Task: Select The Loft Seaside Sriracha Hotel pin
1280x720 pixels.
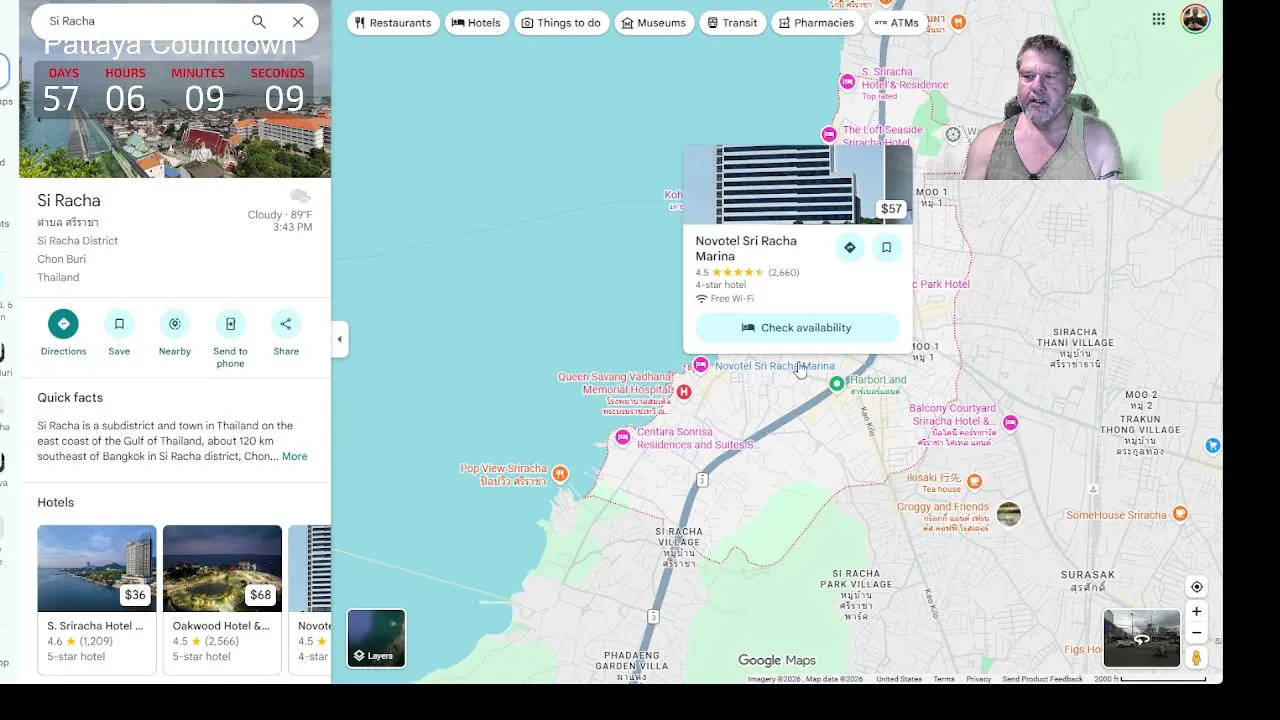Action: 829,134
